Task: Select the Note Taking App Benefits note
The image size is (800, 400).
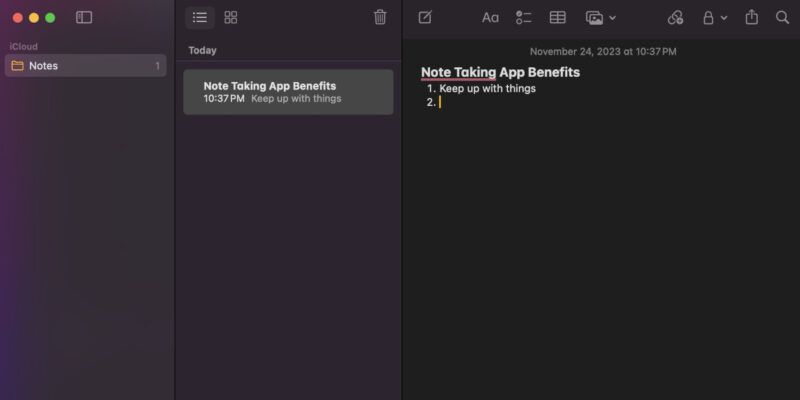Action: point(288,92)
